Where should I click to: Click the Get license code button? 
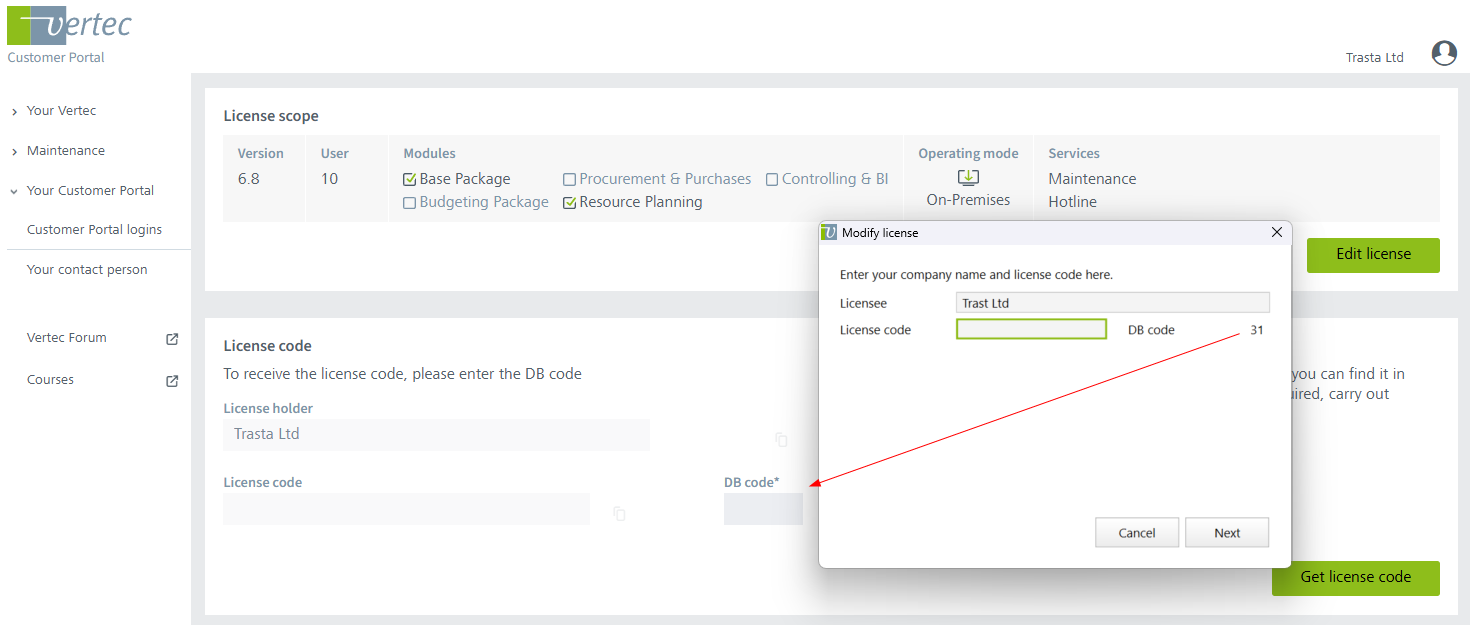(x=1355, y=577)
